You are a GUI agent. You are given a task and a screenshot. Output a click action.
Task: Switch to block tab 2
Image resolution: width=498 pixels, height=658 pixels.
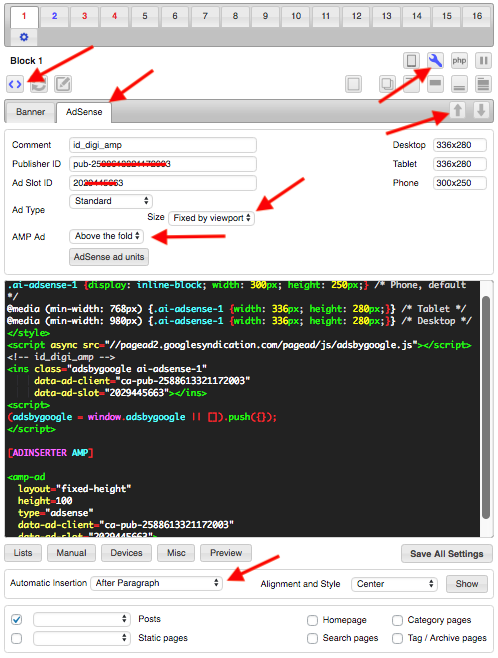coord(55,16)
